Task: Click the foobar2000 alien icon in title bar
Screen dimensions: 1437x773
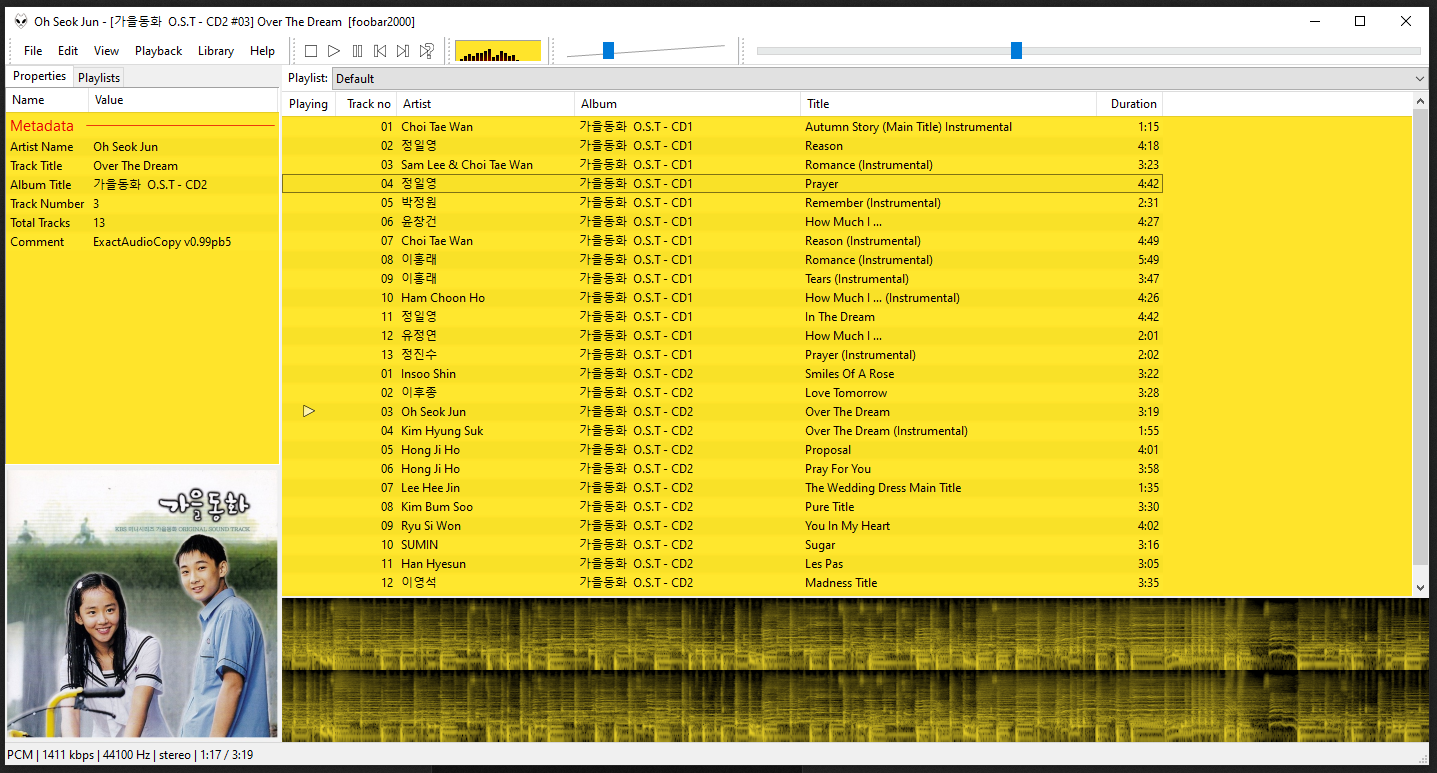Action: 20,21
